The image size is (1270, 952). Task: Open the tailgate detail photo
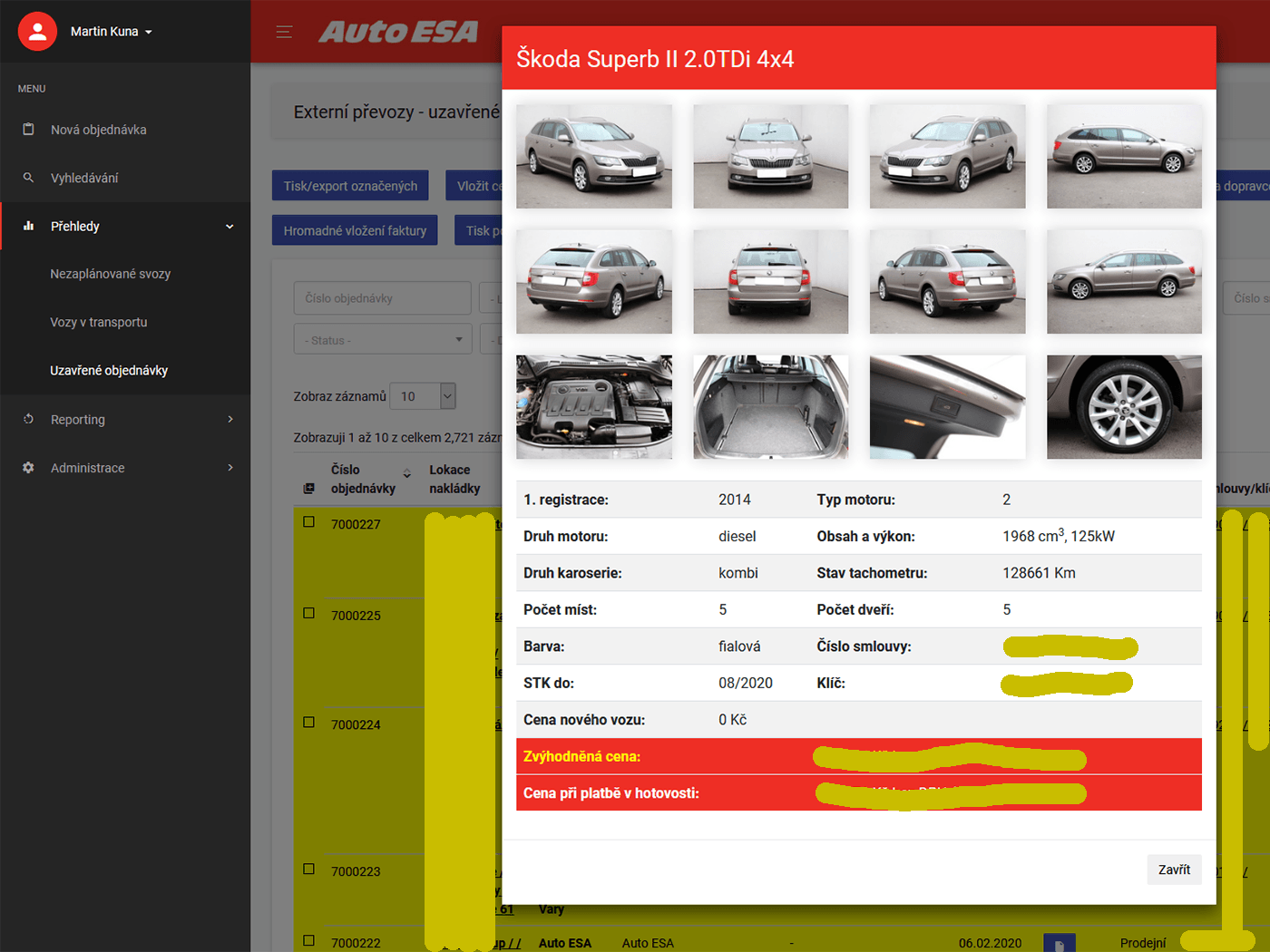coord(948,407)
